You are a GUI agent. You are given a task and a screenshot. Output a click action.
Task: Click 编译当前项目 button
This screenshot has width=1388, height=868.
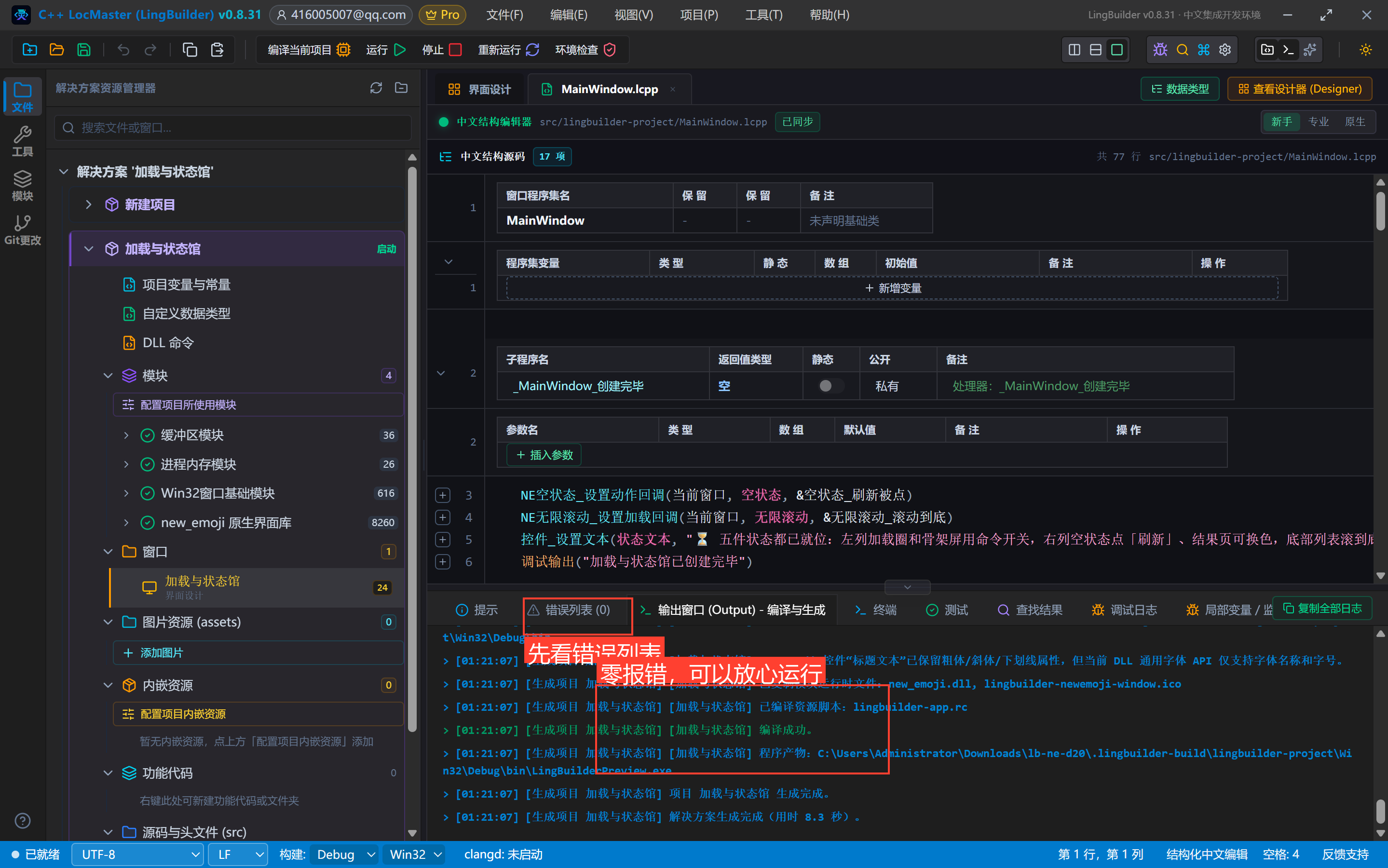click(309, 50)
